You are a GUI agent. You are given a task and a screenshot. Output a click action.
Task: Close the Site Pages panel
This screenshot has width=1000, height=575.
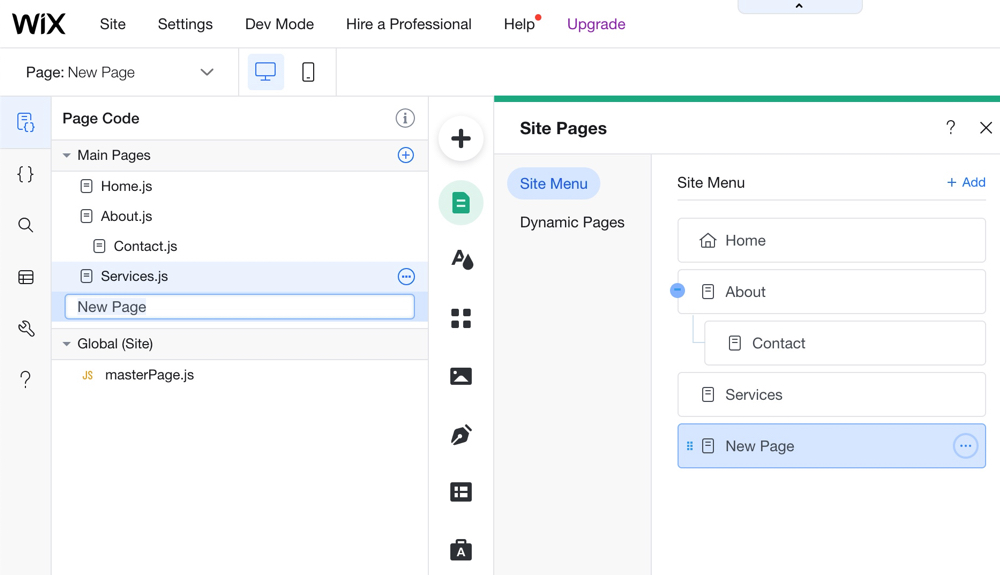point(986,127)
